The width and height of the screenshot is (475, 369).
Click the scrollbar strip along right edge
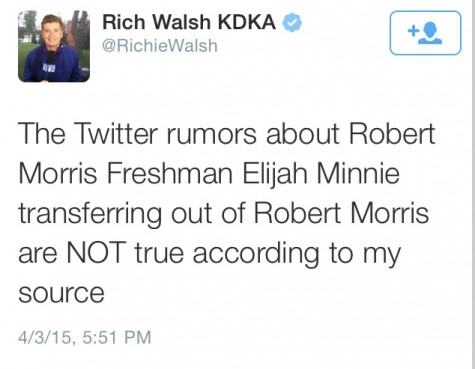pyautogui.click(x=472, y=184)
